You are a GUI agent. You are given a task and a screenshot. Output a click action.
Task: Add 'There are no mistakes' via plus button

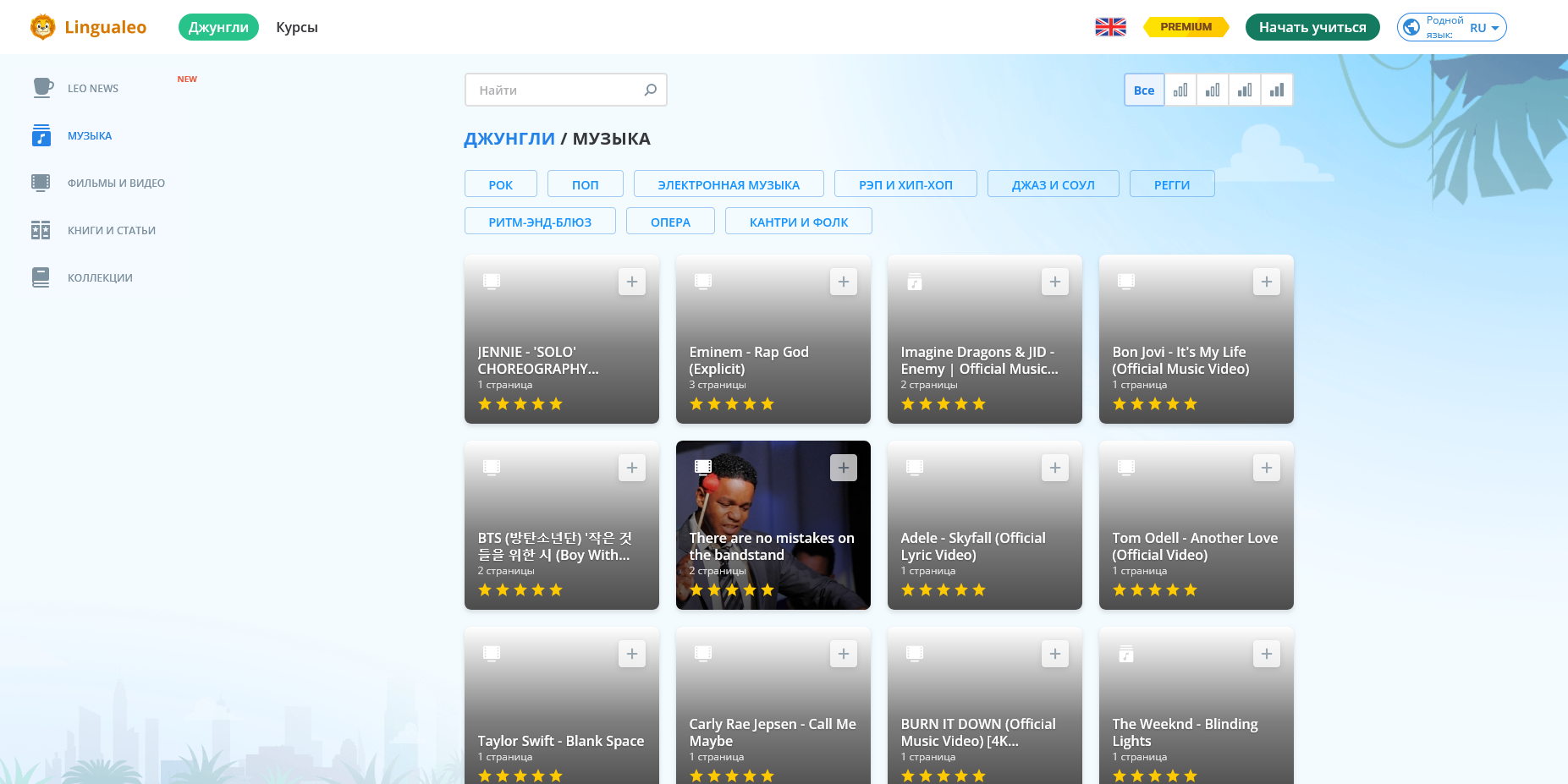(x=844, y=468)
